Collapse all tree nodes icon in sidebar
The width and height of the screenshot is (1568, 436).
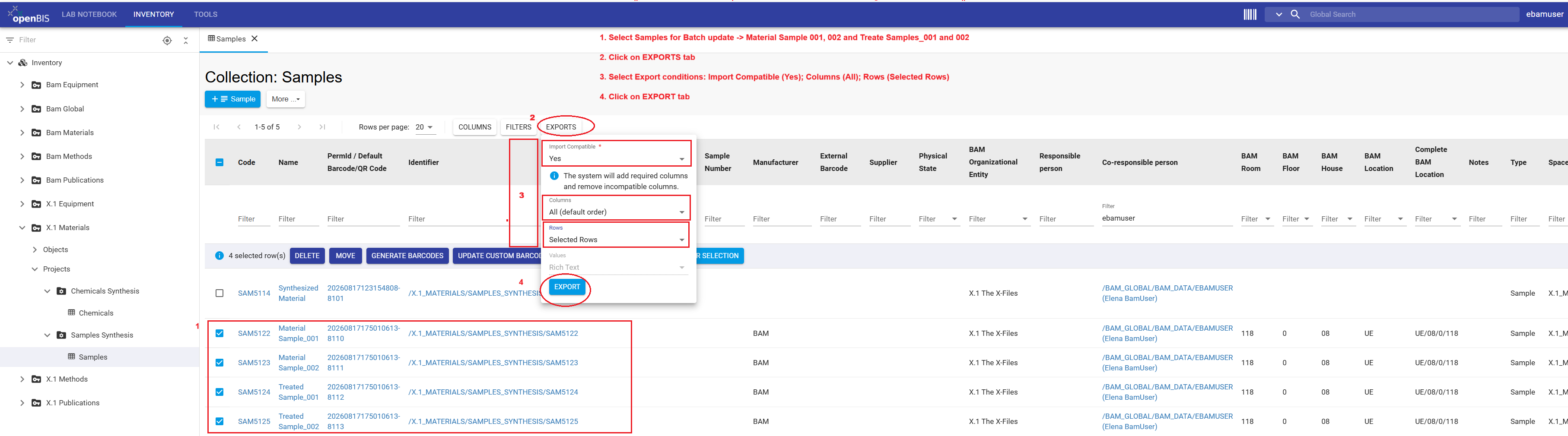pyautogui.click(x=186, y=40)
